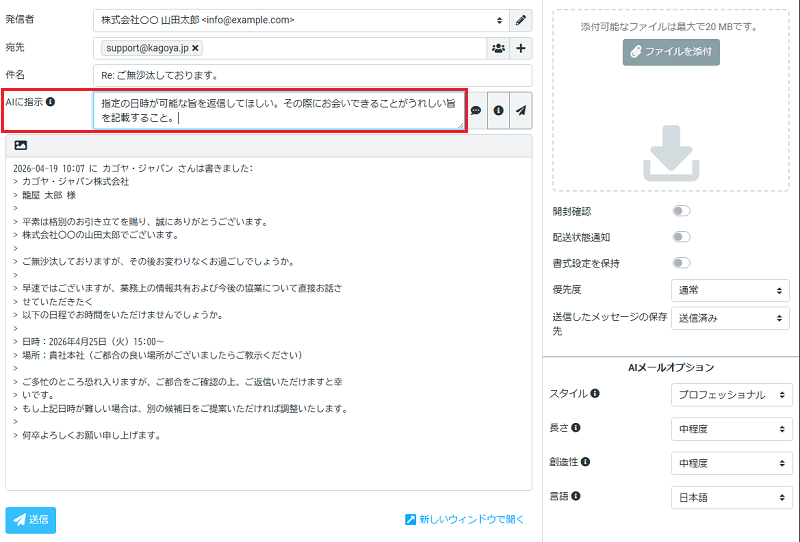This screenshot has height=542, width=800.
Task: Open 優先度 dropdown showing 通常
Action: coord(730,290)
